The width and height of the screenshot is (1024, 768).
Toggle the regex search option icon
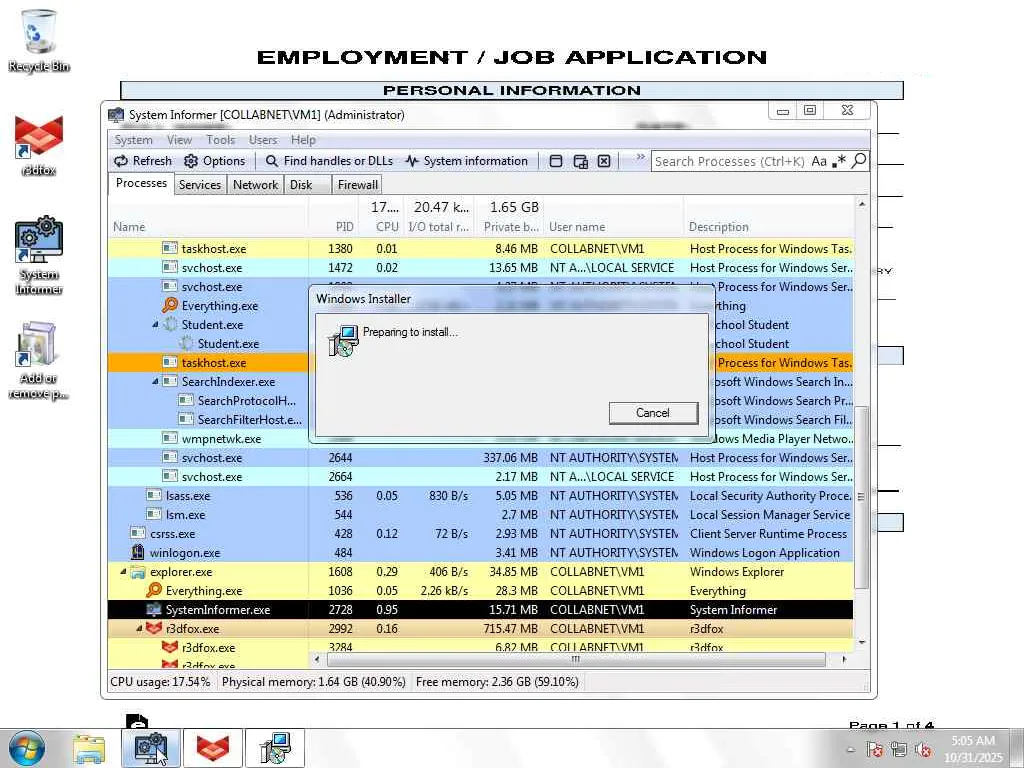[839, 161]
